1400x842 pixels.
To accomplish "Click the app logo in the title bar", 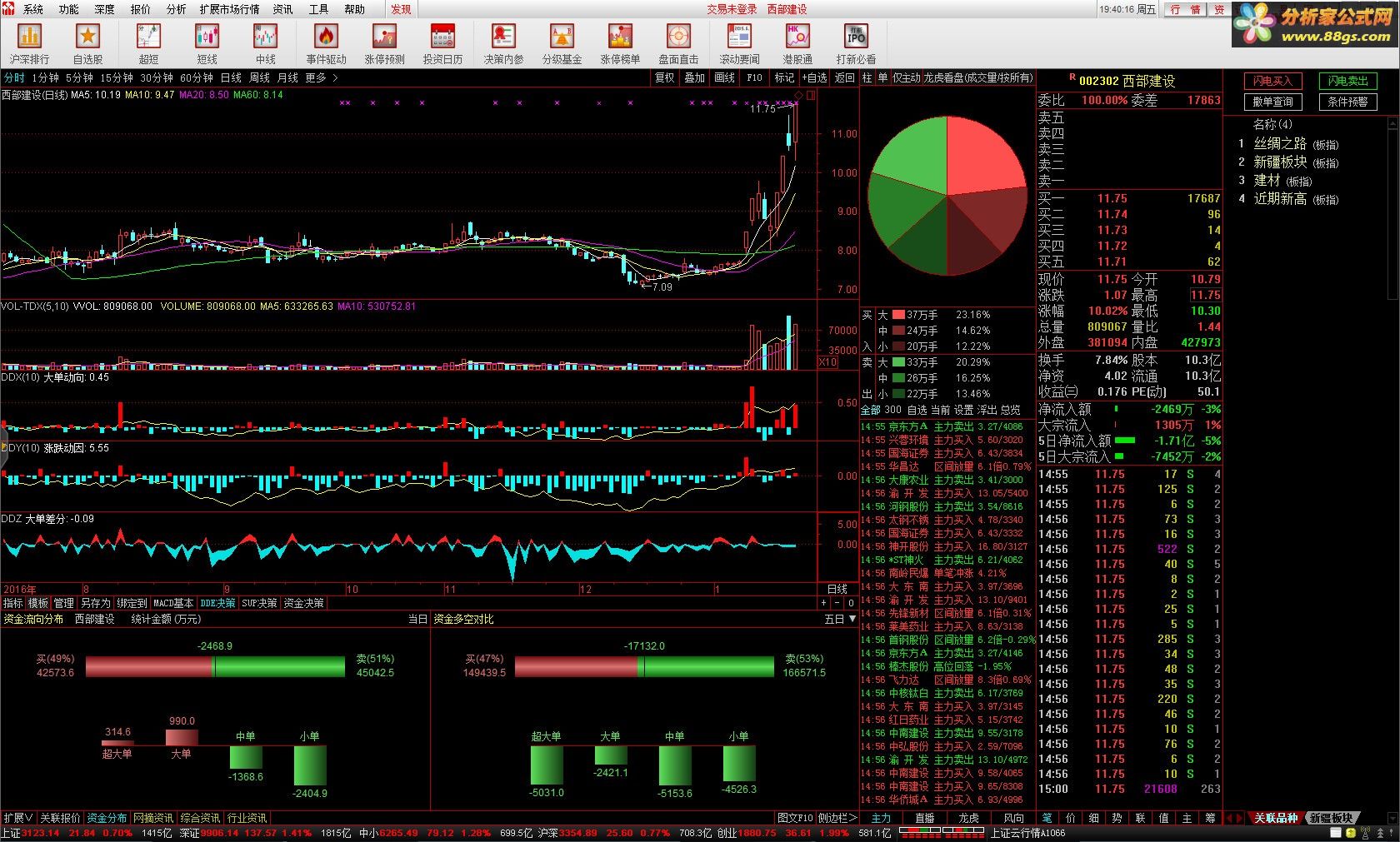I will point(7,8).
